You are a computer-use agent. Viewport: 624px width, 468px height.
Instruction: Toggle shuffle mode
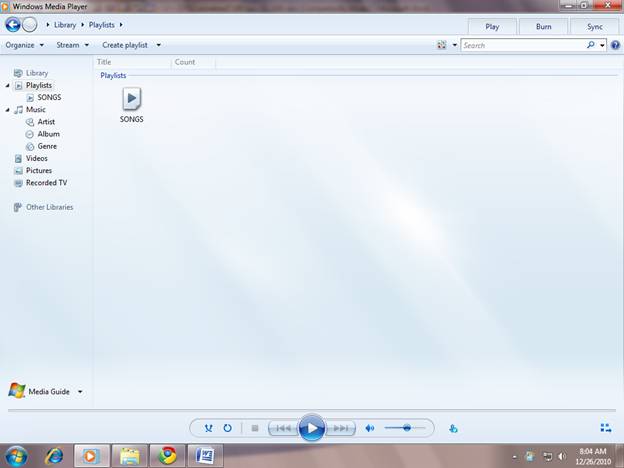coord(208,428)
